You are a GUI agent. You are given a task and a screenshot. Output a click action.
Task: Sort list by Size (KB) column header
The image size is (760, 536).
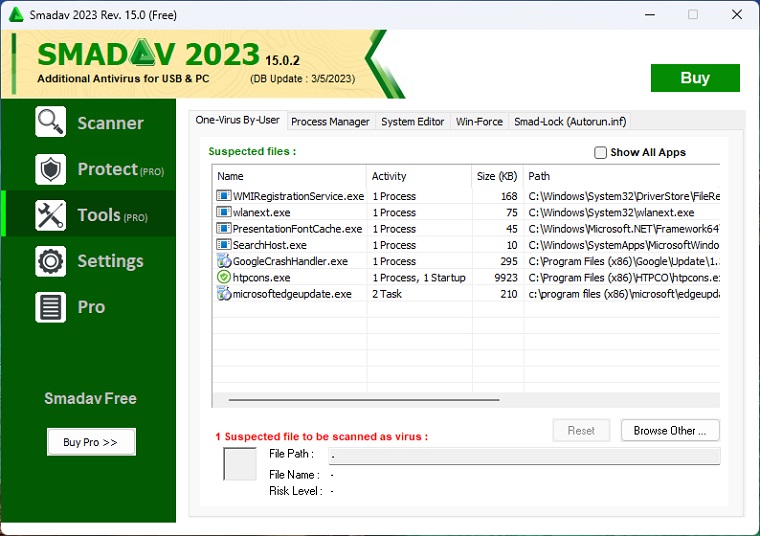pos(497,176)
